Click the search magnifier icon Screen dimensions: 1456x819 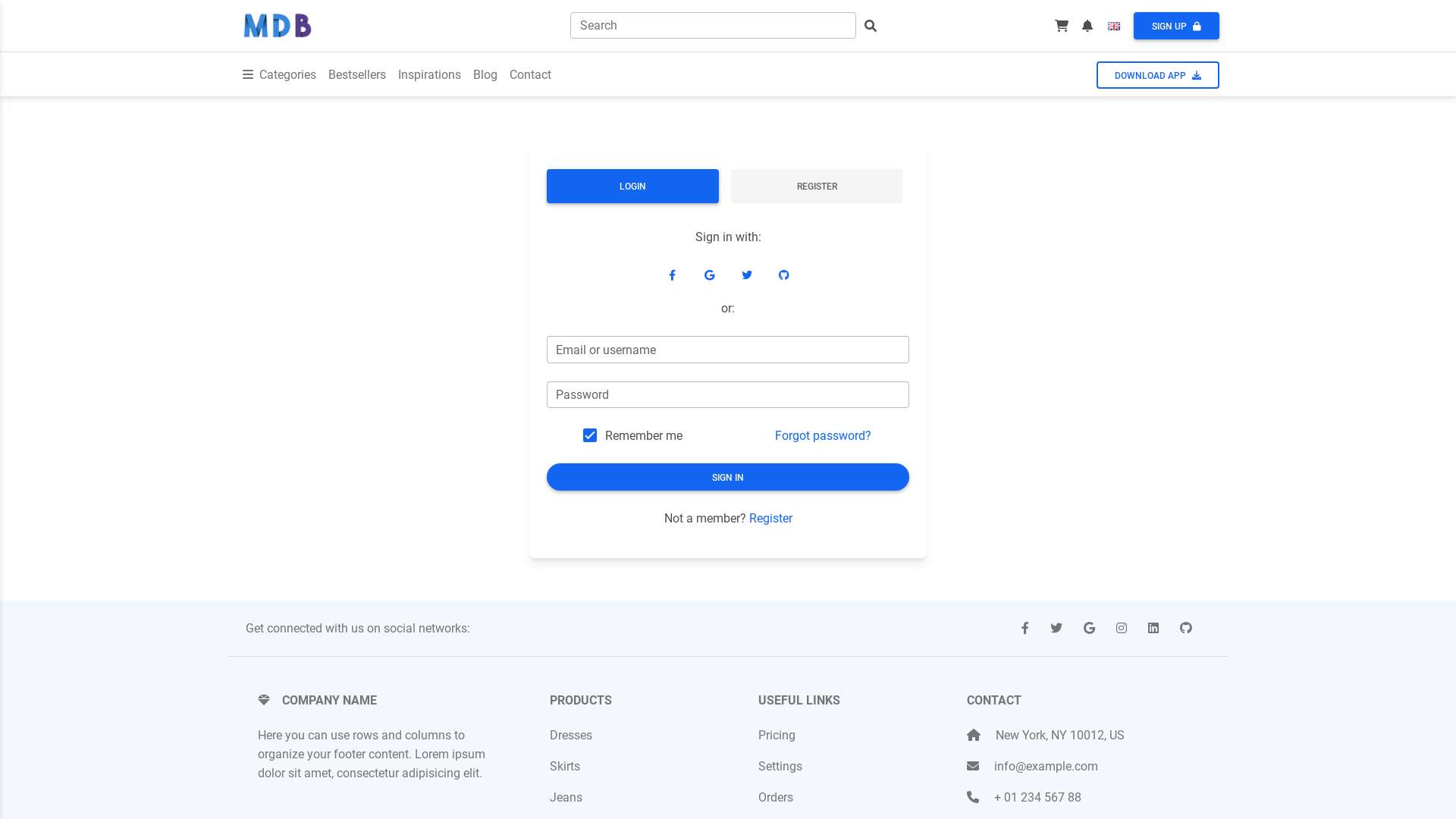pyautogui.click(x=871, y=26)
